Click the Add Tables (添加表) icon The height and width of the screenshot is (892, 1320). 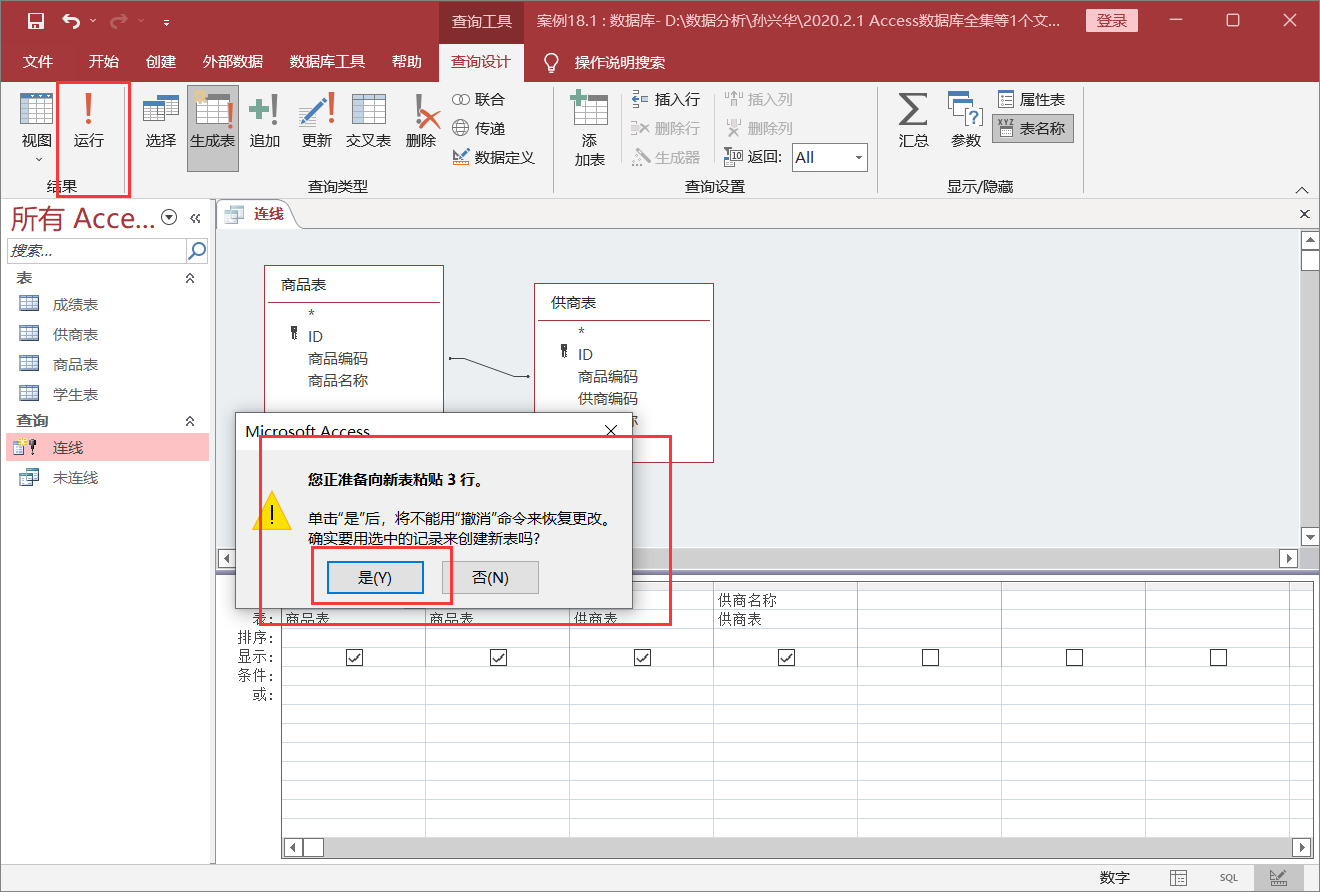tap(589, 128)
